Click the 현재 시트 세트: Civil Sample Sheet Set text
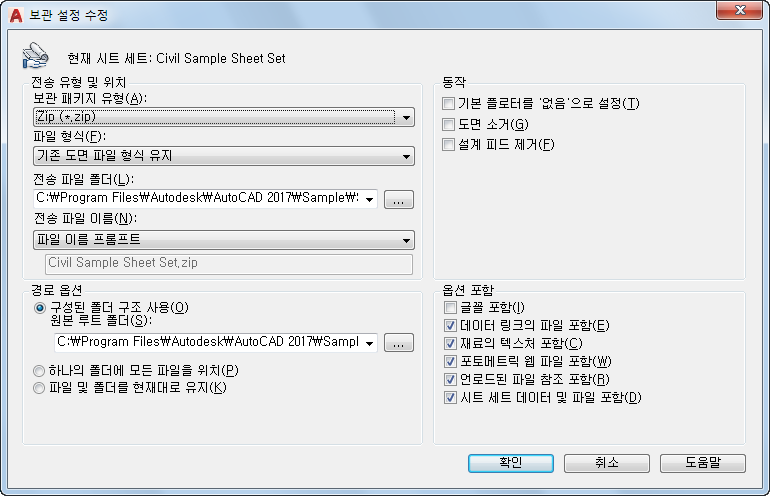Image resolution: width=770 pixels, height=496 pixels. click(x=176, y=58)
